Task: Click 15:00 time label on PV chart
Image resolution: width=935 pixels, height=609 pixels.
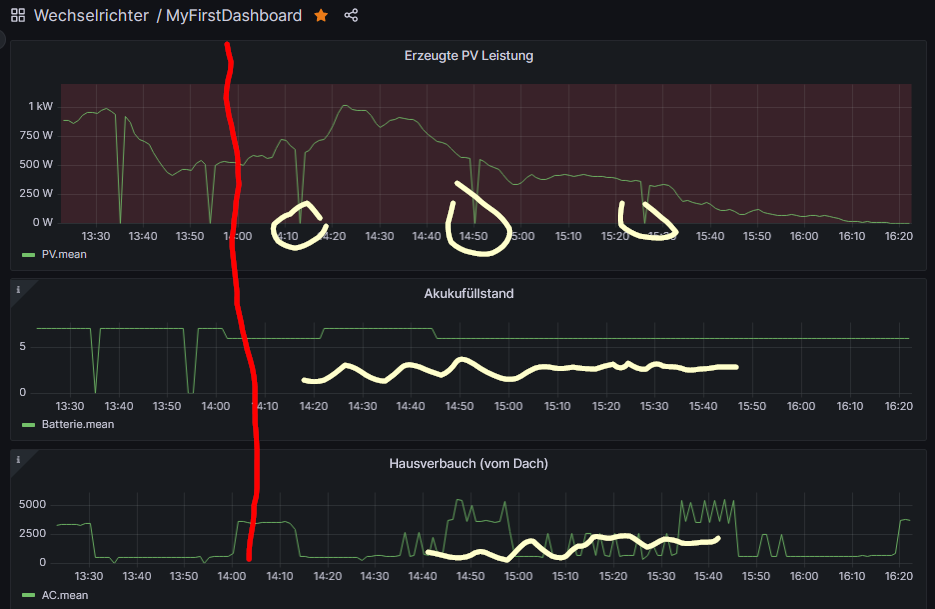Action: coord(520,236)
